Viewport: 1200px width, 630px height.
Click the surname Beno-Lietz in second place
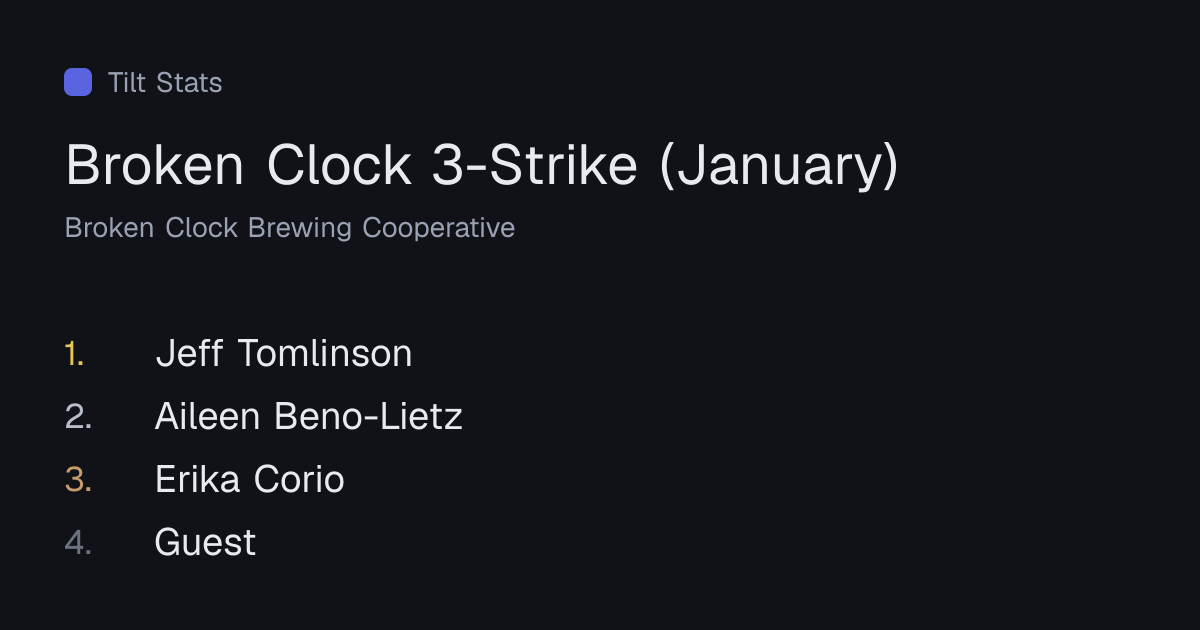[369, 417]
